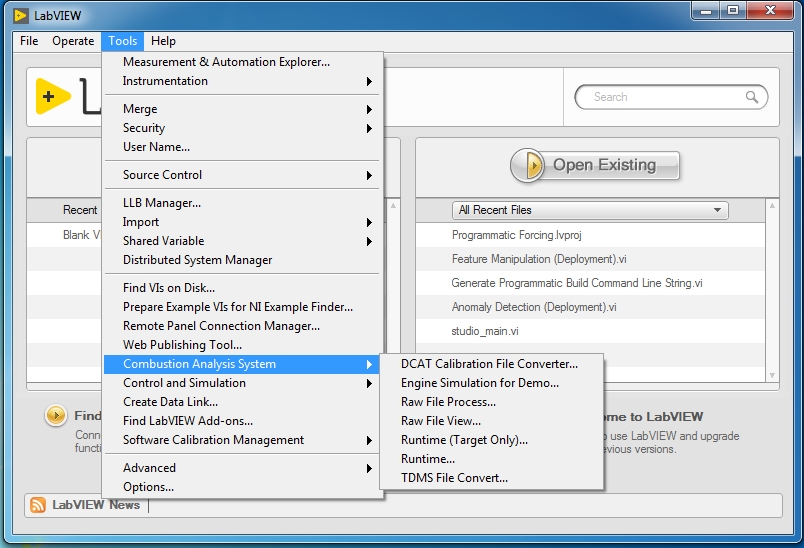Open Distributed System Manager
The width and height of the screenshot is (804, 548).
click(x=242, y=260)
